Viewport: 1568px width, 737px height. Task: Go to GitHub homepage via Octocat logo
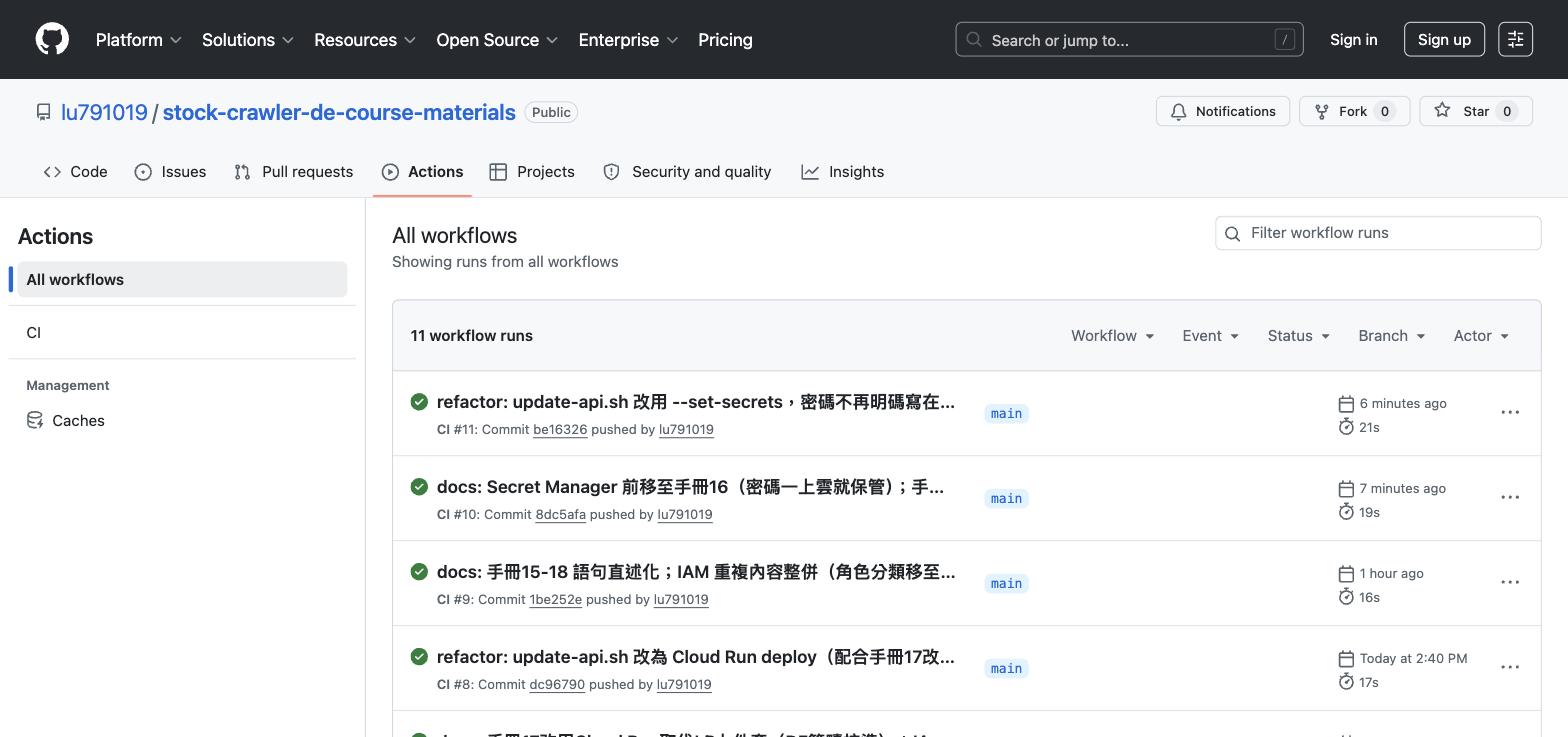tap(52, 39)
